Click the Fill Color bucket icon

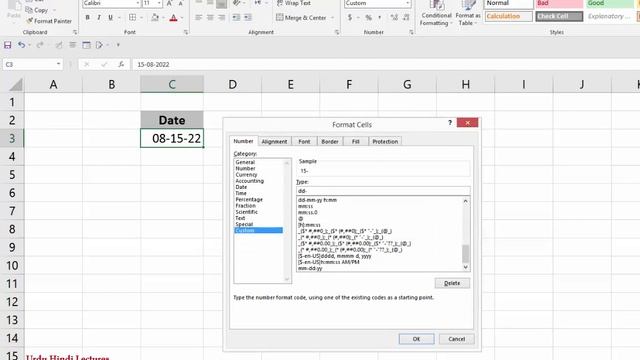(x=155, y=18)
